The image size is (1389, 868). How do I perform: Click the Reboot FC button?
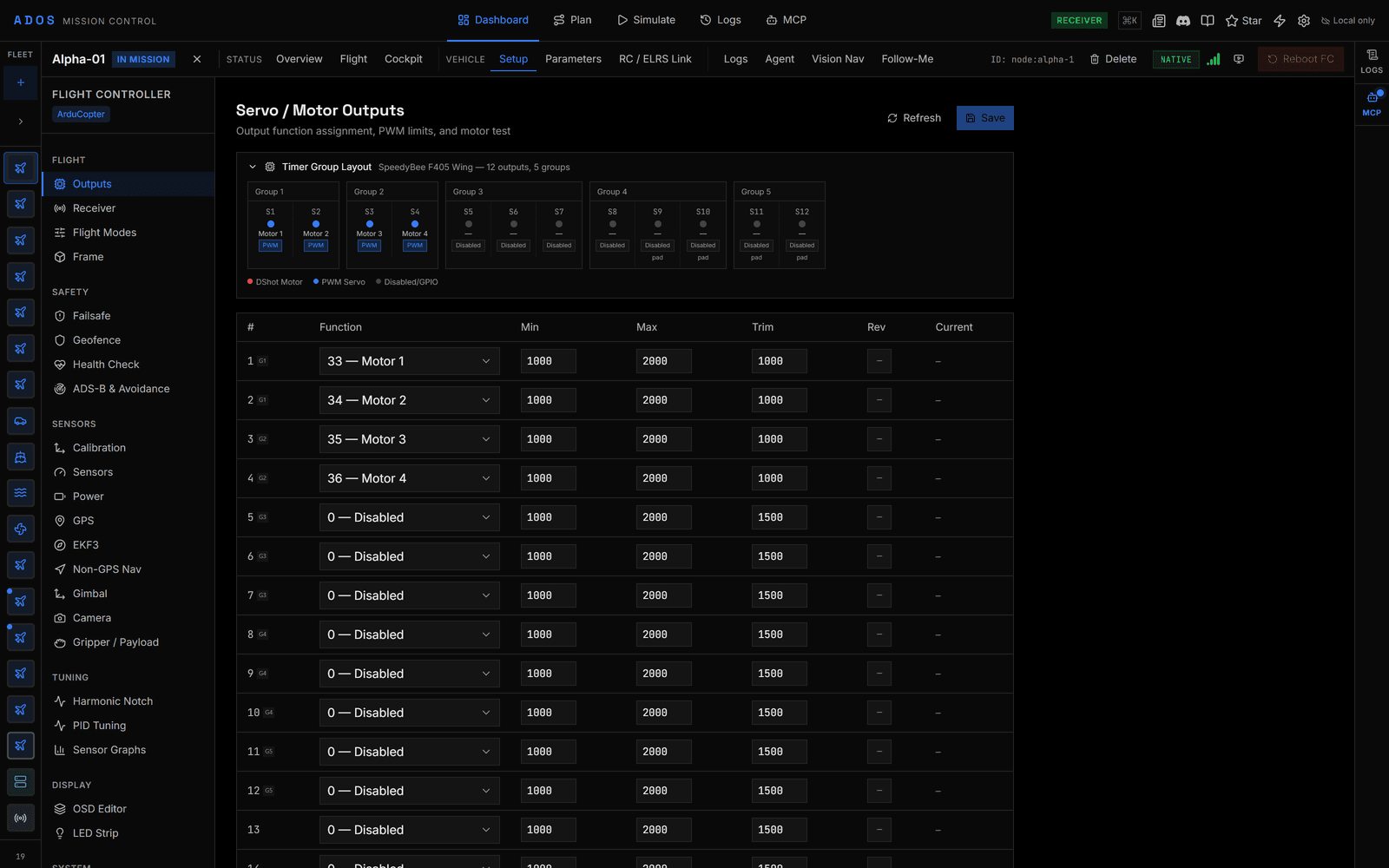pyautogui.click(x=1300, y=59)
